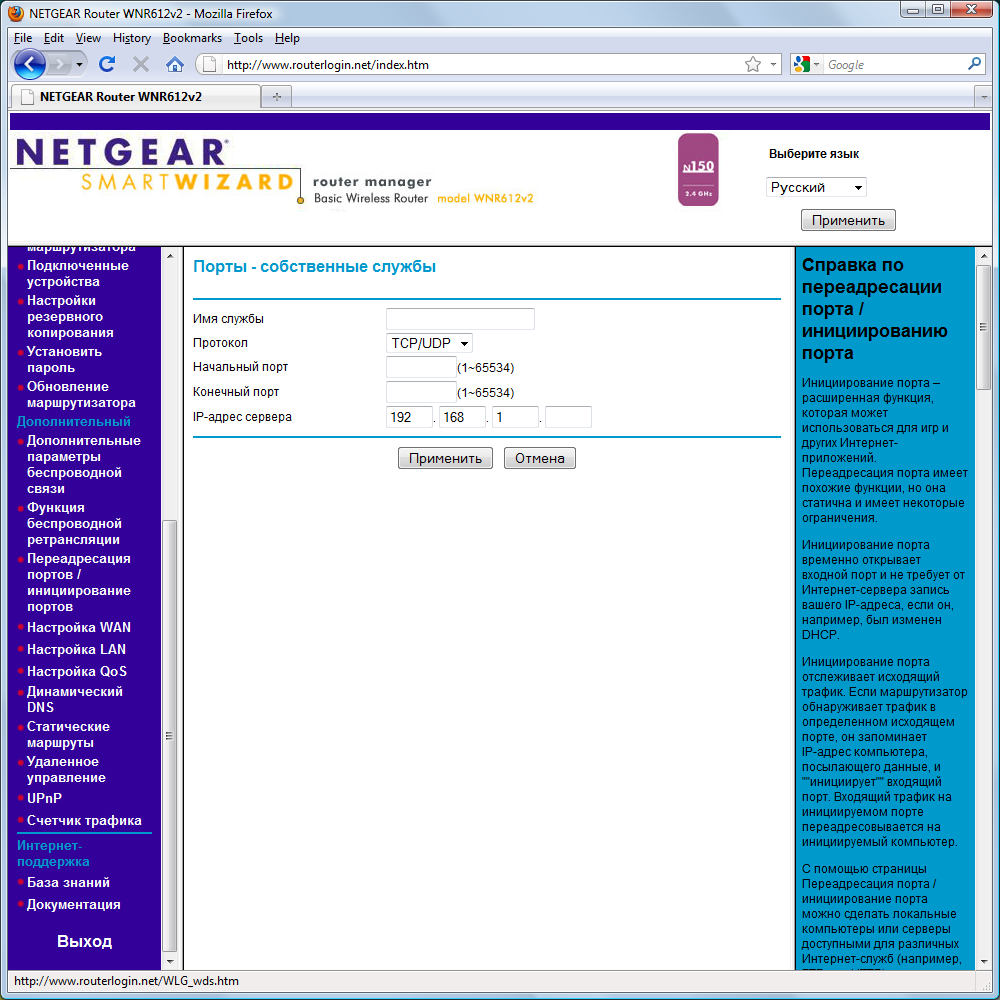The height and width of the screenshot is (1000, 1000).
Task: Open the Help menu
Action: click(x=287, y=38)
